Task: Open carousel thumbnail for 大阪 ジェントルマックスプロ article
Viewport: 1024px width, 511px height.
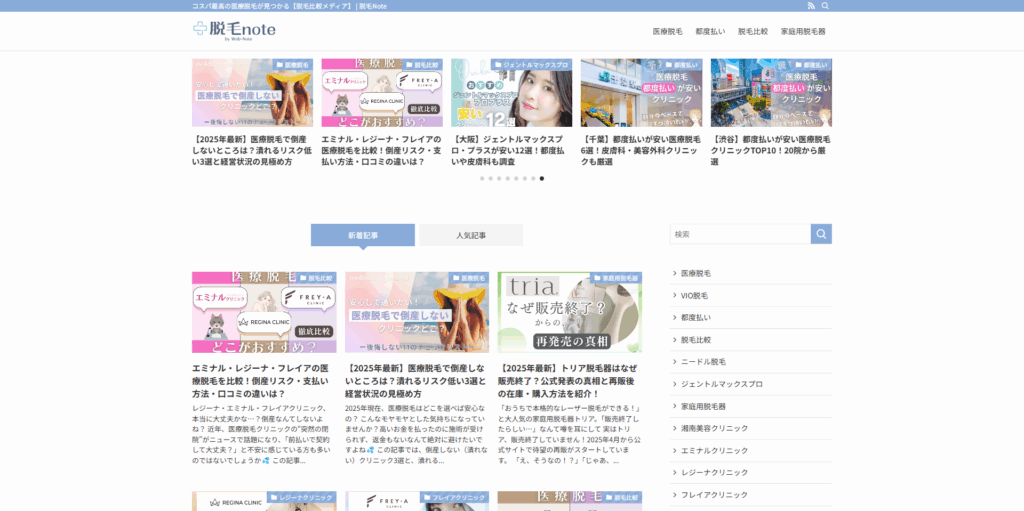Action: [511, 93]
